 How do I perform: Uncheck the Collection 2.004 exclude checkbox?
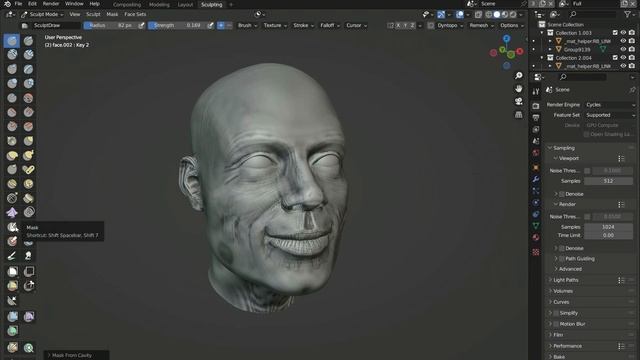pyautogui.click(x=615, y=58)
